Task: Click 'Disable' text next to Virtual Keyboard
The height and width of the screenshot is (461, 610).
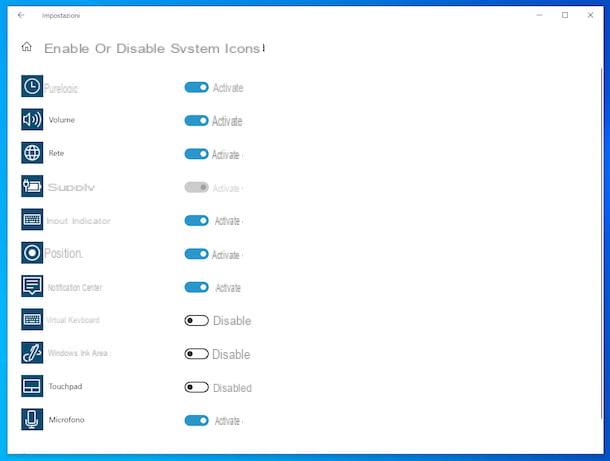Action: pos(232,321)
